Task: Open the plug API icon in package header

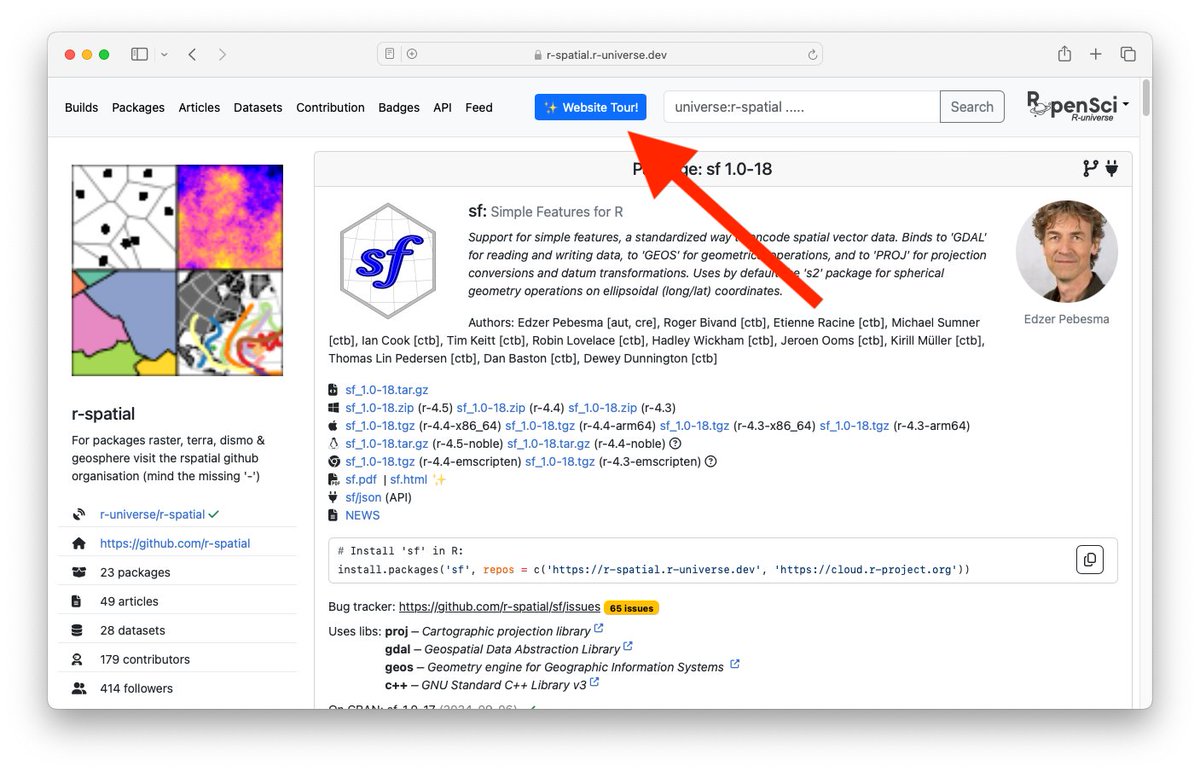Action: tap(1112, 169)
